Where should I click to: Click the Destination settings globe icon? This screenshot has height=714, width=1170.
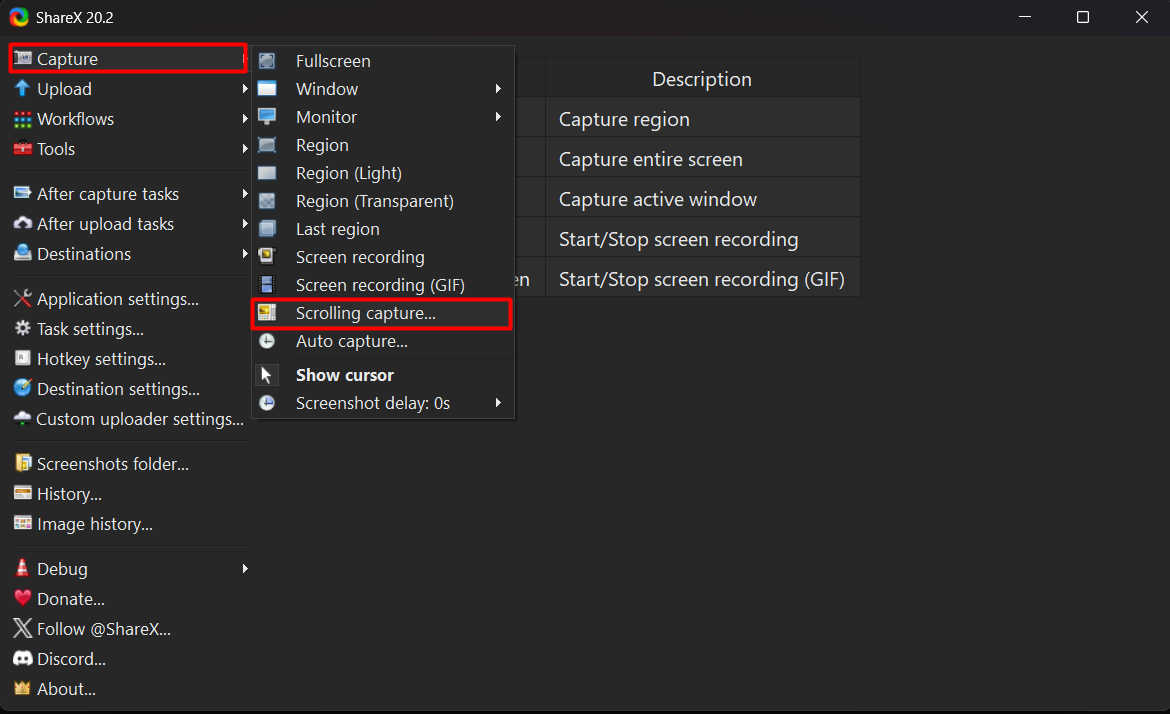pos(22,388)
